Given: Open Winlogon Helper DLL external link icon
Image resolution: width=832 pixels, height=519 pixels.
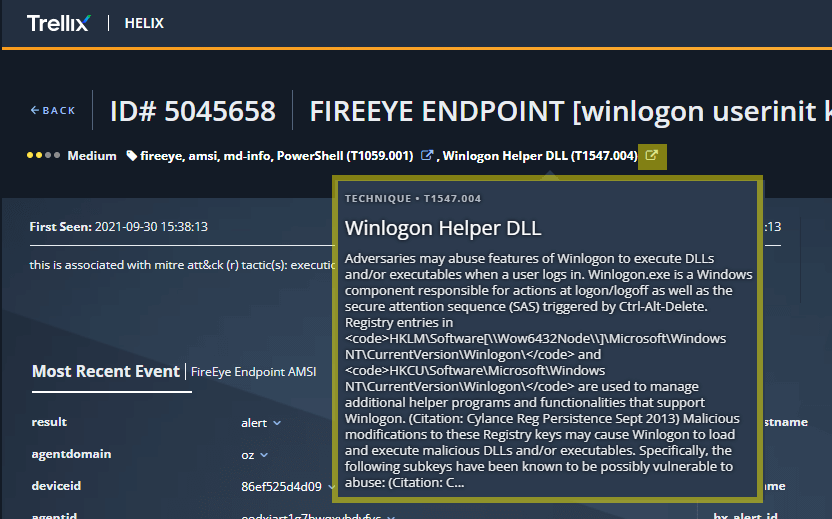Looking at the screenshot, I should coord(652,156).
